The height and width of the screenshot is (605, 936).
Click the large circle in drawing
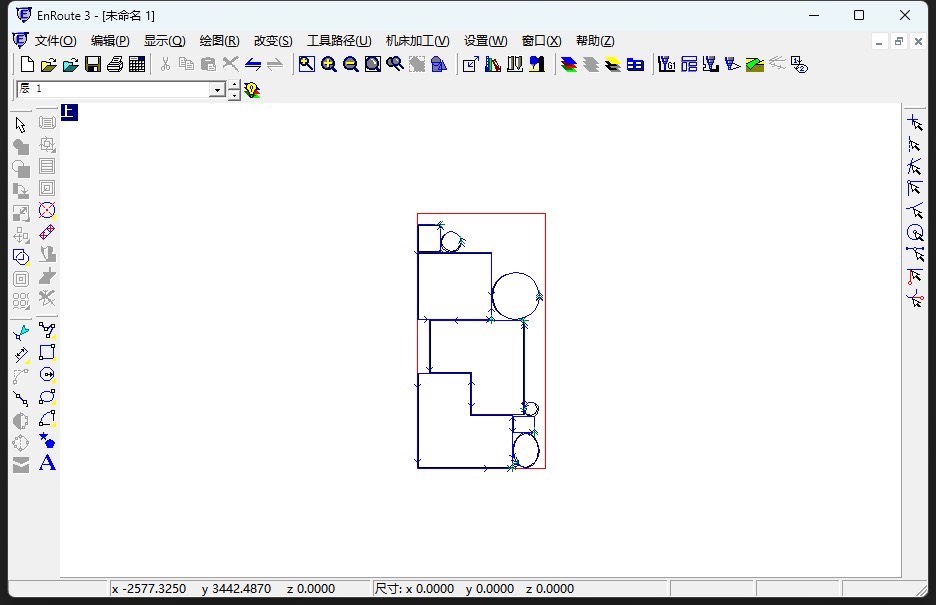[x=516, y=295]
